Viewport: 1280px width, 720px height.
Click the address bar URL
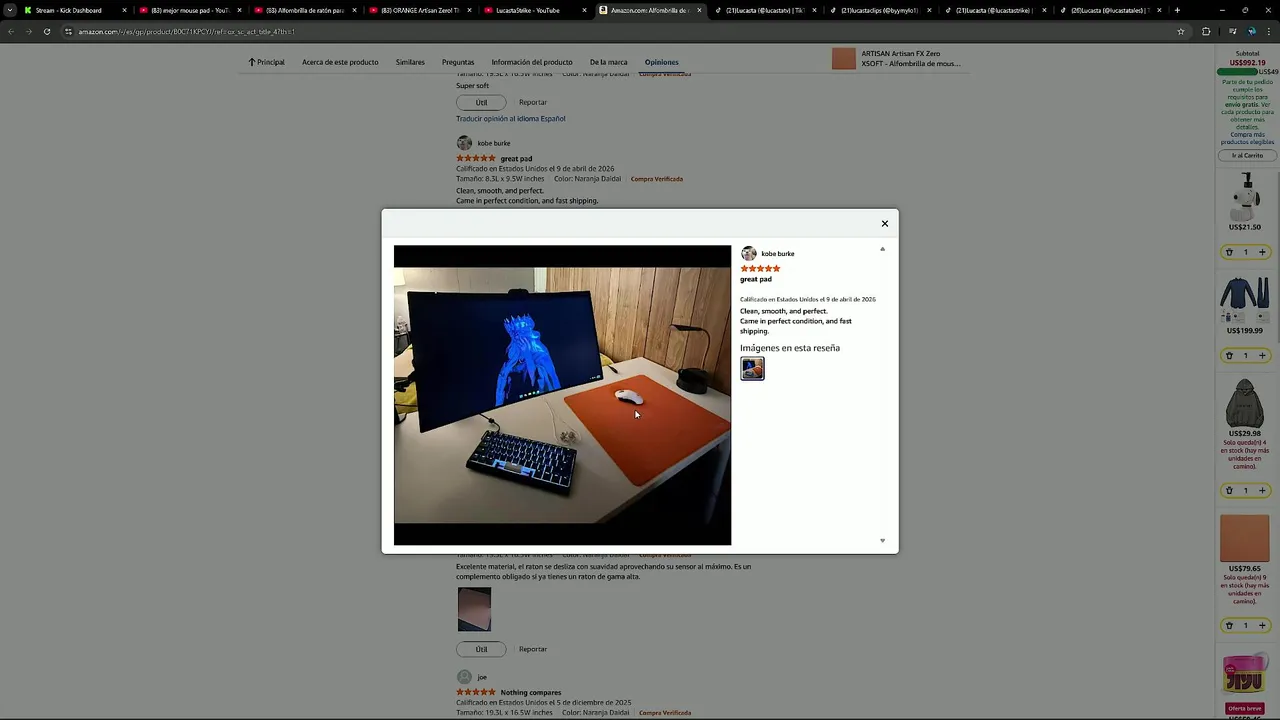tap(186, 32)
